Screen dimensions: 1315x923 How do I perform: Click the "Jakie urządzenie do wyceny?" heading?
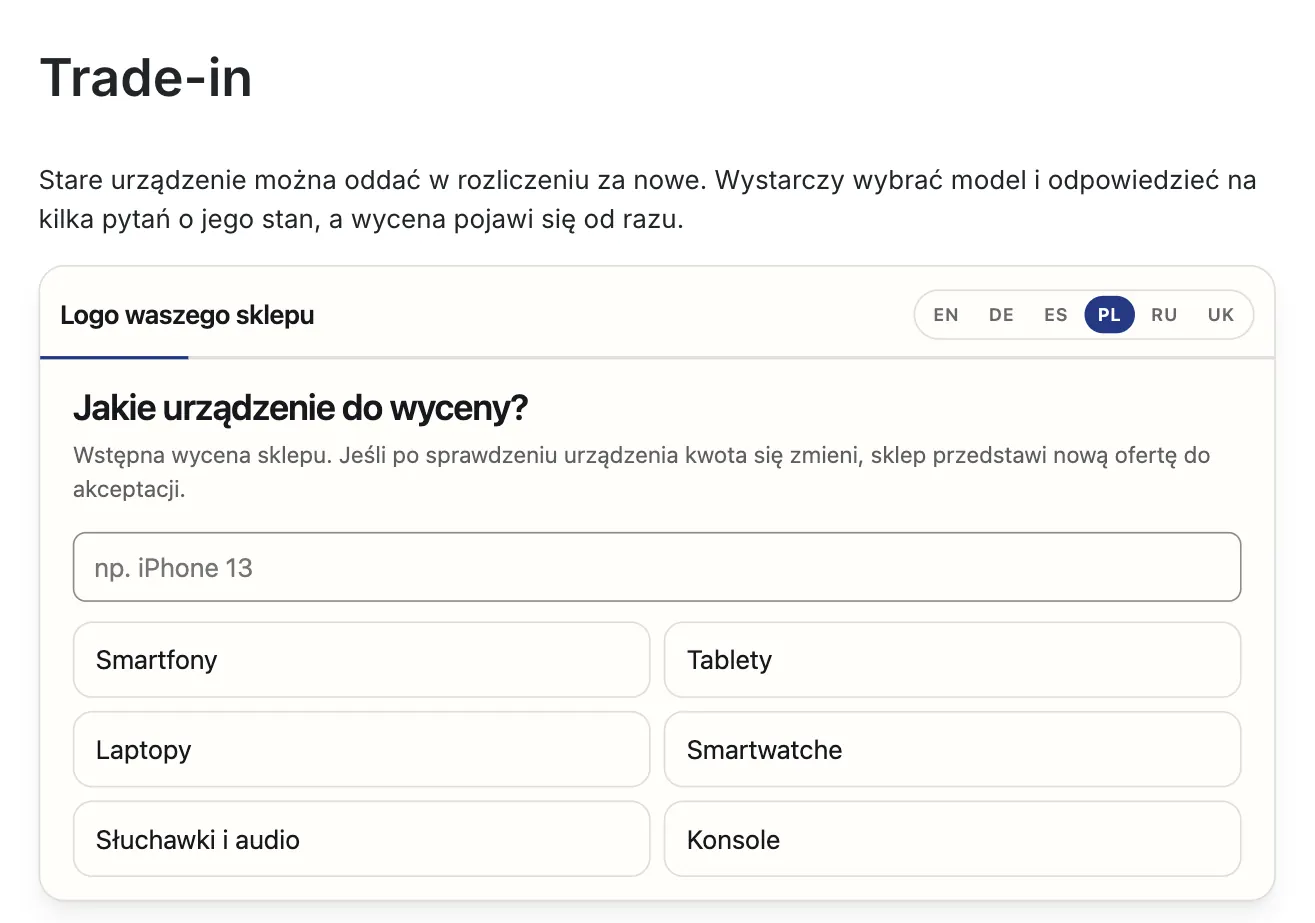(x=301, y=409)
